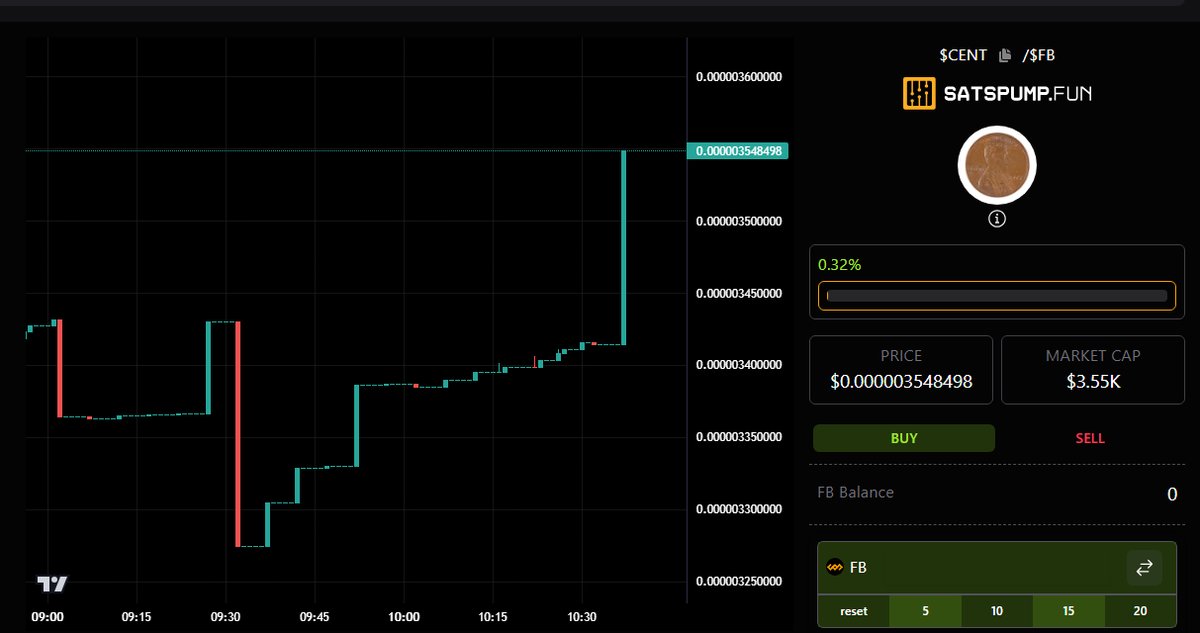Click the bonding progress bar at 0.32%

[997, 296]
